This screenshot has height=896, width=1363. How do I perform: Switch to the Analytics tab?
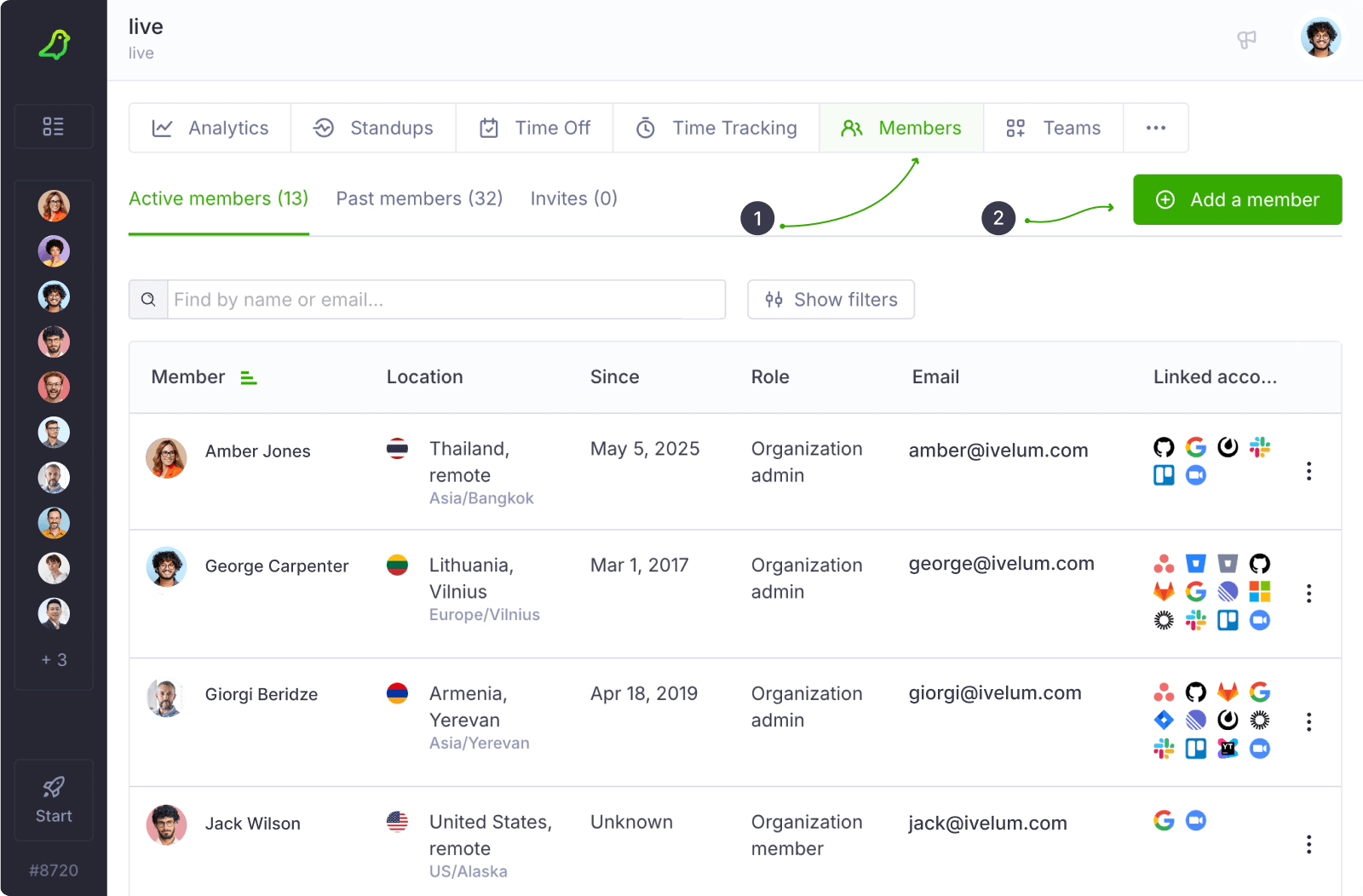210,128
